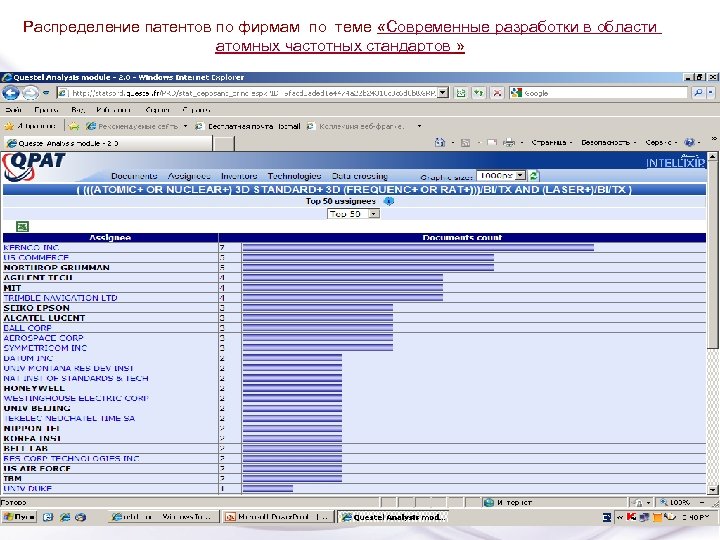The image size is (720, 540).
Task: Click the green refresh icon beside graphic size
Action: click(533, 176)
